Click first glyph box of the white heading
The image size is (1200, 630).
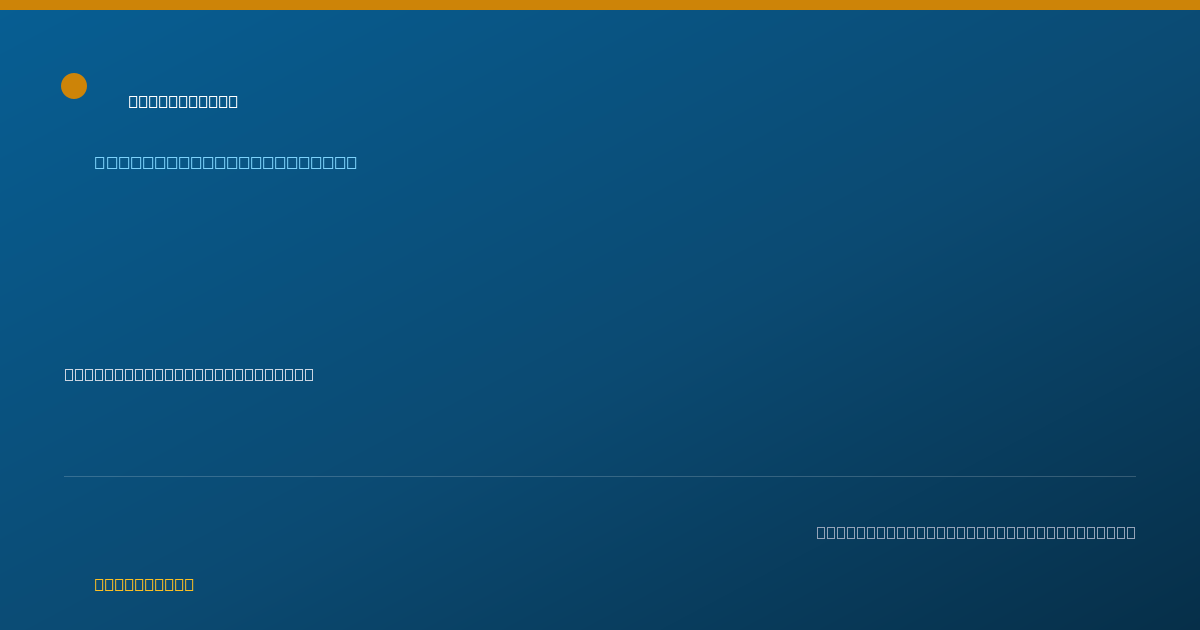(134, 101)
